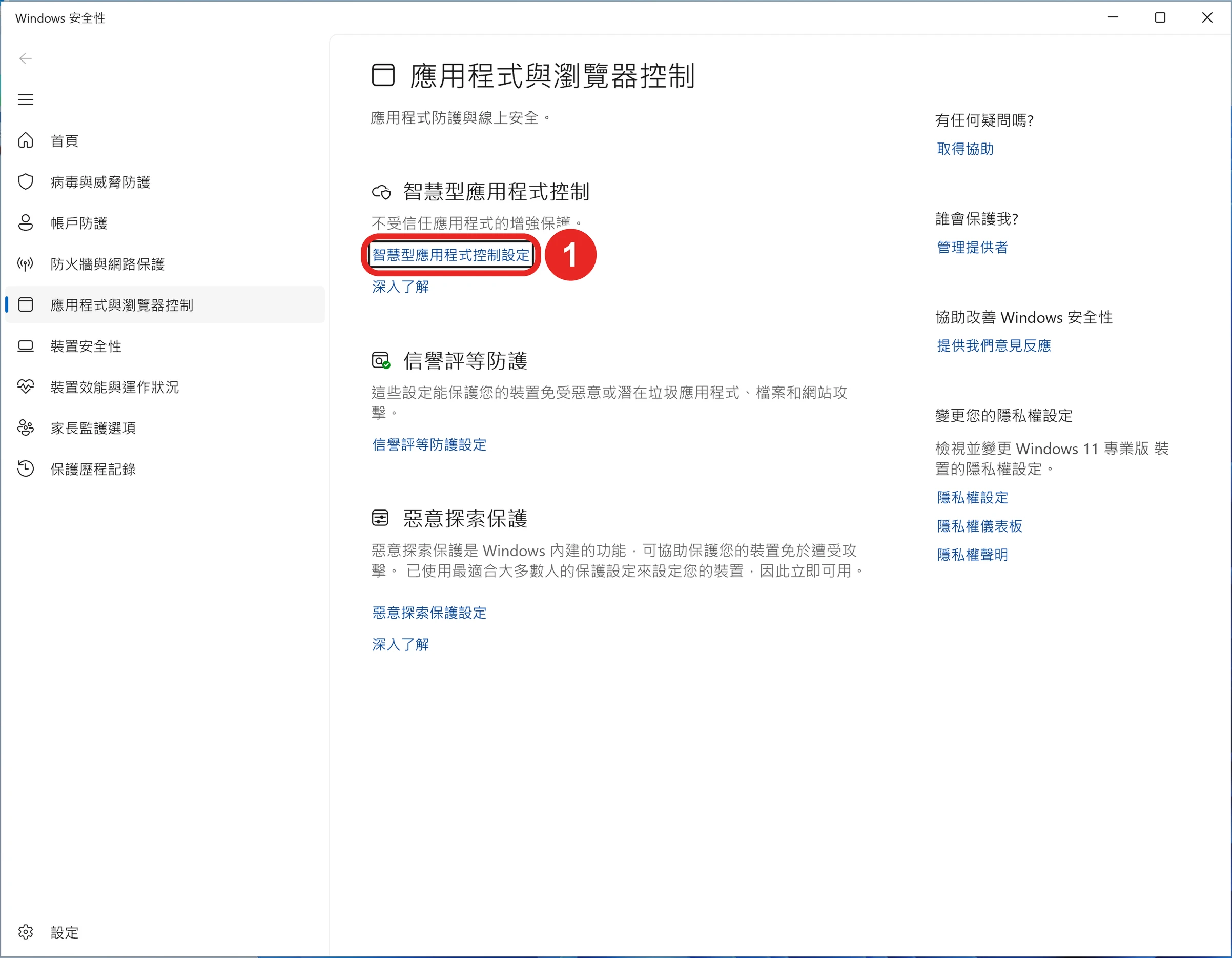Click family icon for 家長監護選項

click(x=26, y=428)
